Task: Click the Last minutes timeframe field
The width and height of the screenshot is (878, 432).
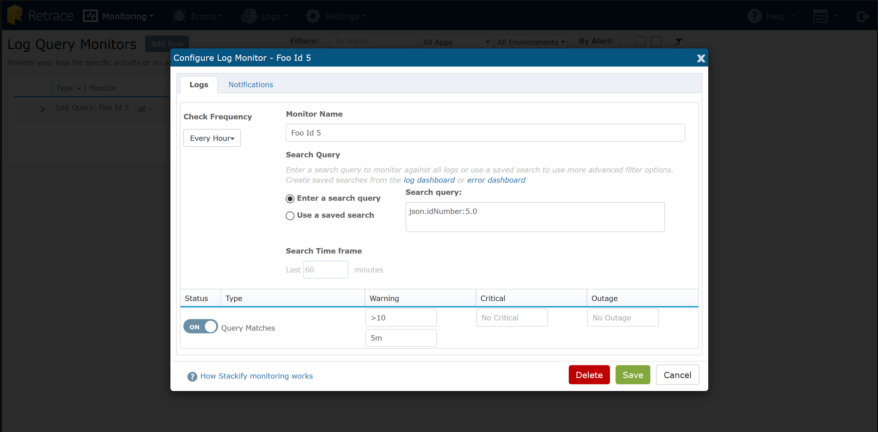Action: point(326,270)
